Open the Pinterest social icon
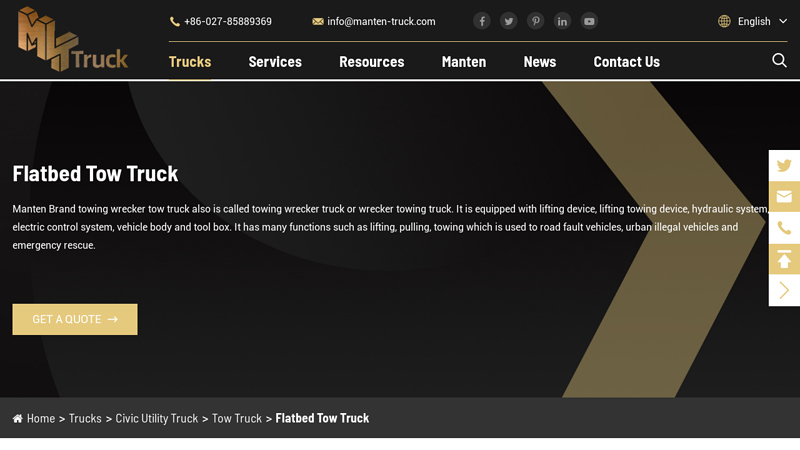 536,21
